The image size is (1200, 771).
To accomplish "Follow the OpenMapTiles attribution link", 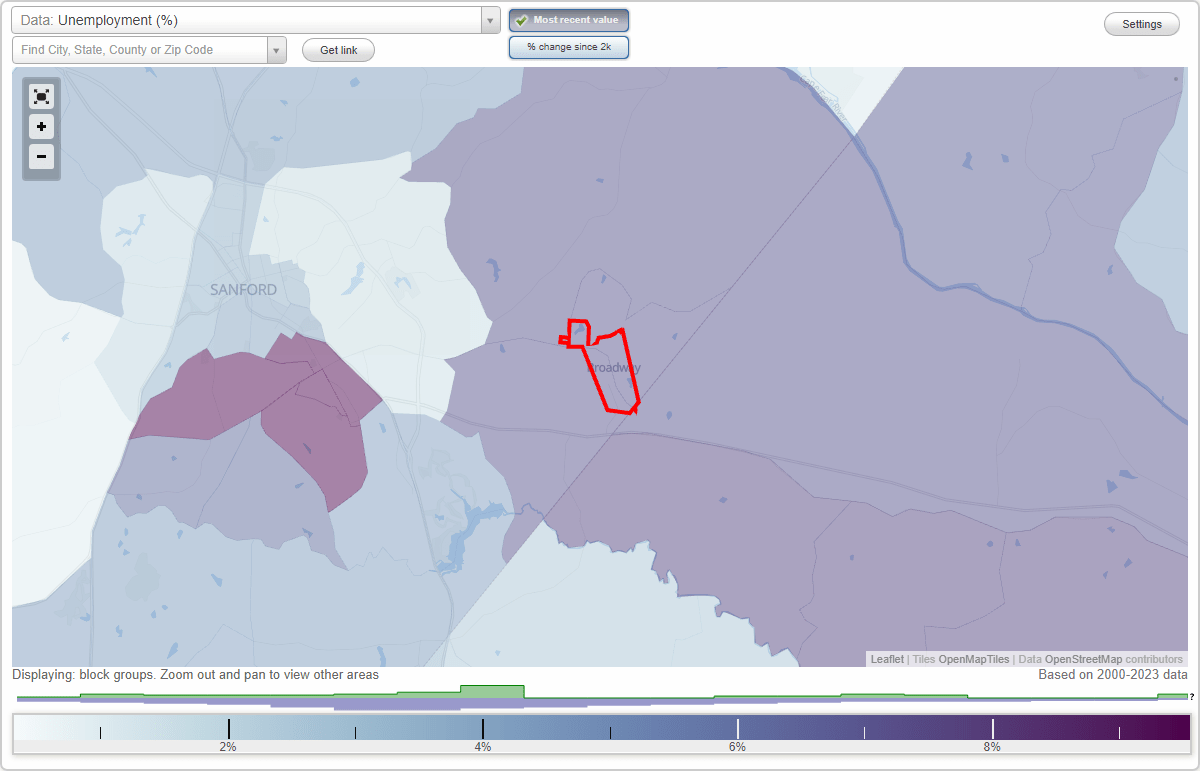I will [973, 659].
